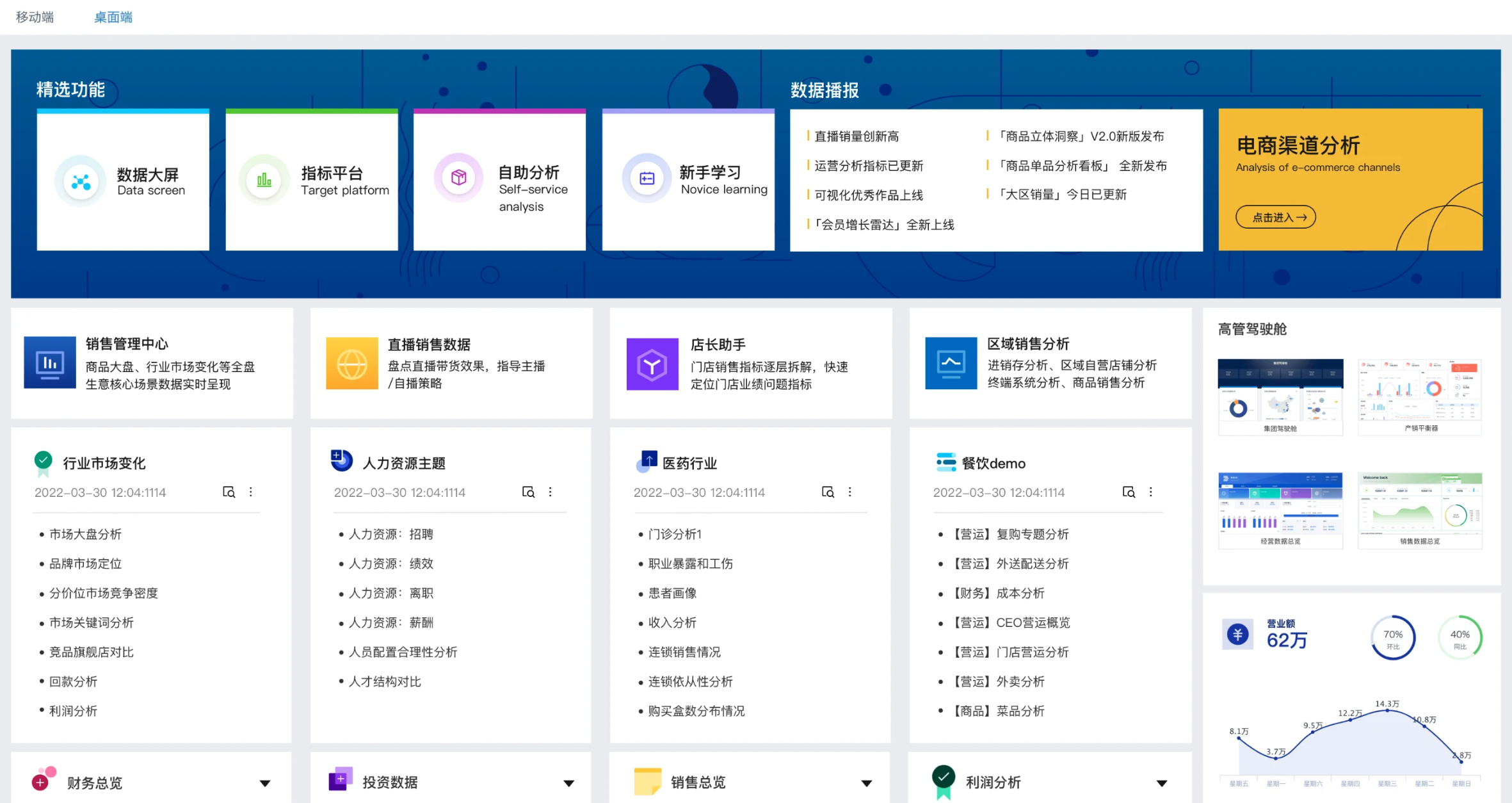Open 销售管理中心 blue chart icon
This screenshot has width=1512, height=803.
pos(50,363)
